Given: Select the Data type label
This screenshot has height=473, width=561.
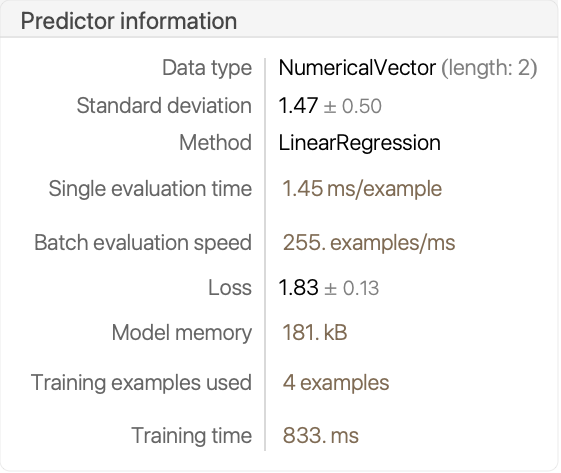Looking at the screenshot, I should (x=207, y=68).
